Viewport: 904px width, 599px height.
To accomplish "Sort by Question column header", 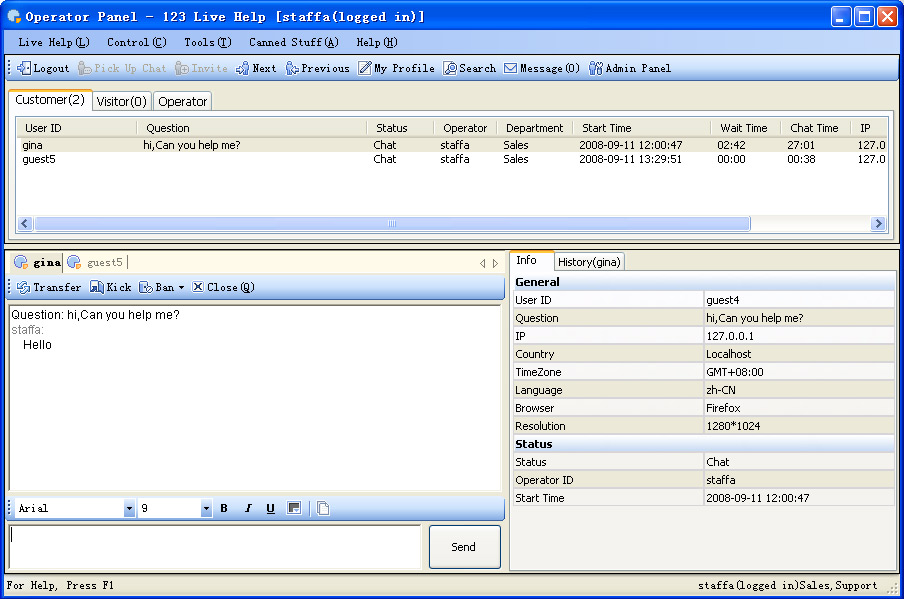I will [252, 128].
